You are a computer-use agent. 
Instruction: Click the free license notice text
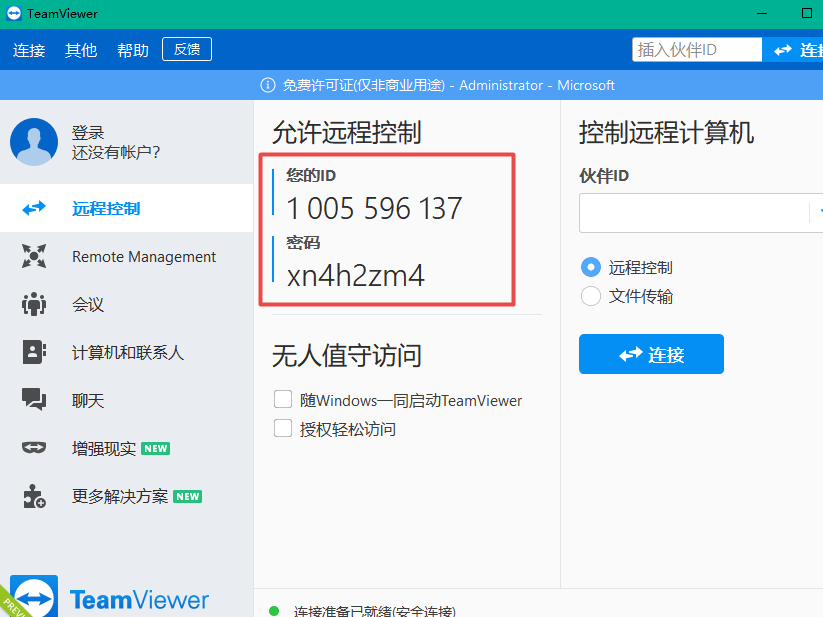449,85
